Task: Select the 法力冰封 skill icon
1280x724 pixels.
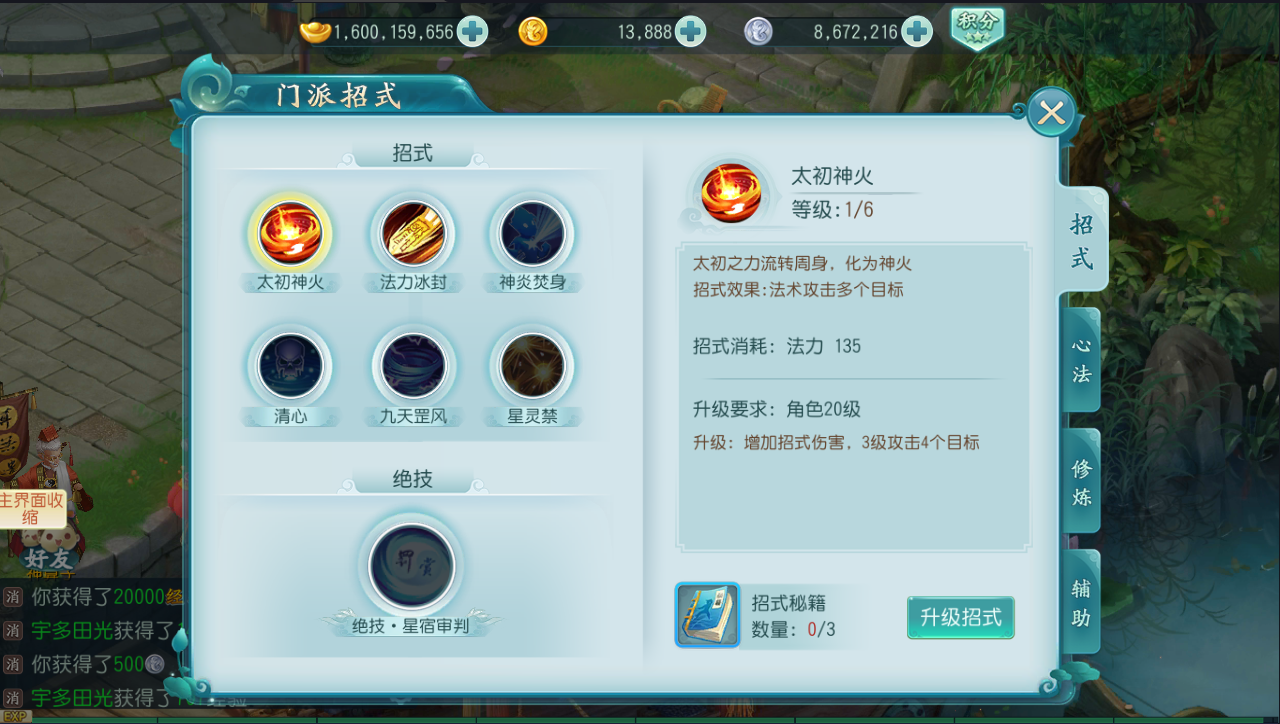Action: (412, 233)
